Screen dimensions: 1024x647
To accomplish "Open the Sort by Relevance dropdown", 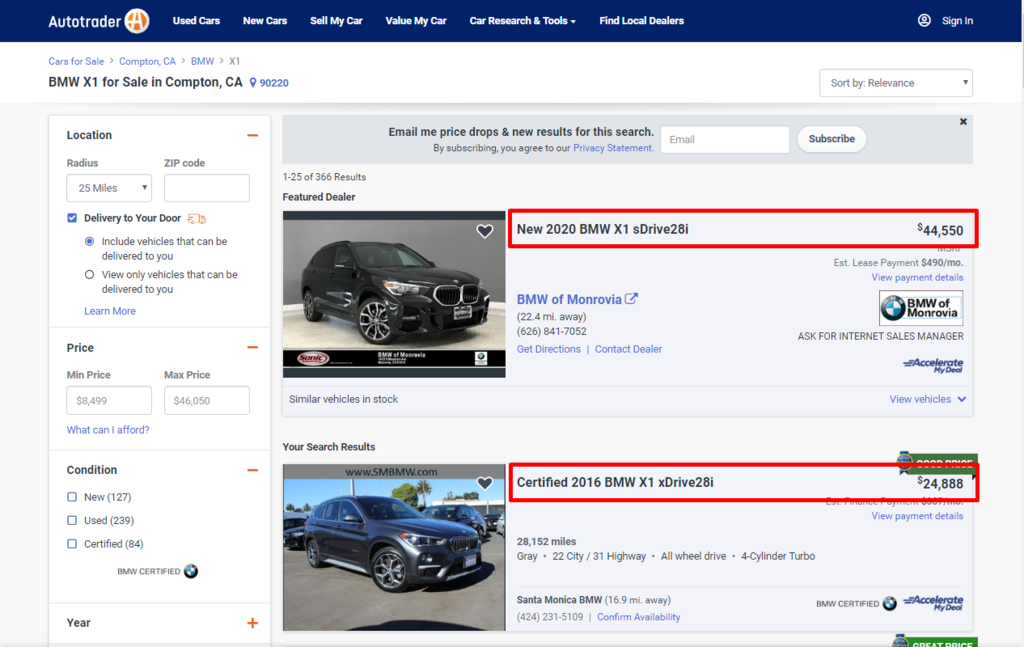I will (895, 82).
